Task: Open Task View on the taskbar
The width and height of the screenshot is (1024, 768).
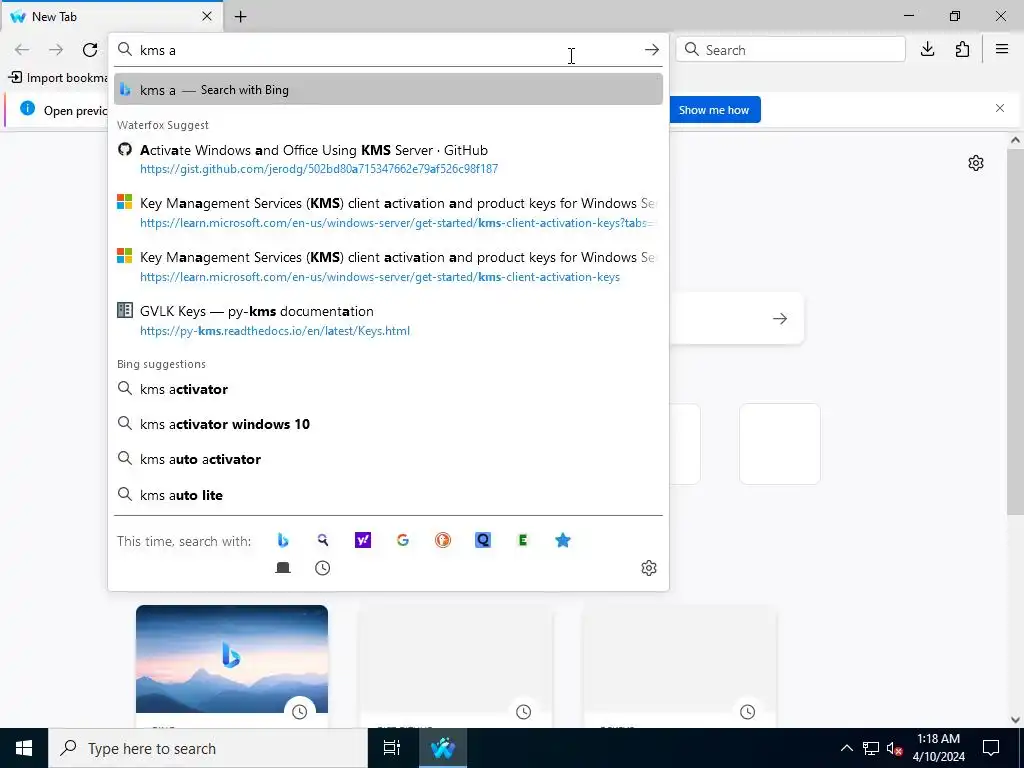Action: pos(392,748)
